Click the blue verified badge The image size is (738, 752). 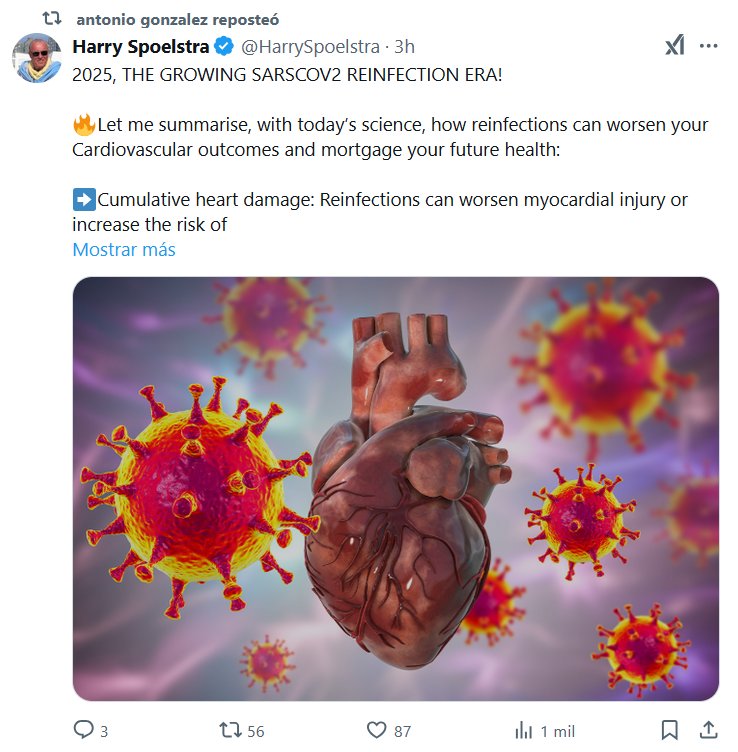(x=226, y=47)
